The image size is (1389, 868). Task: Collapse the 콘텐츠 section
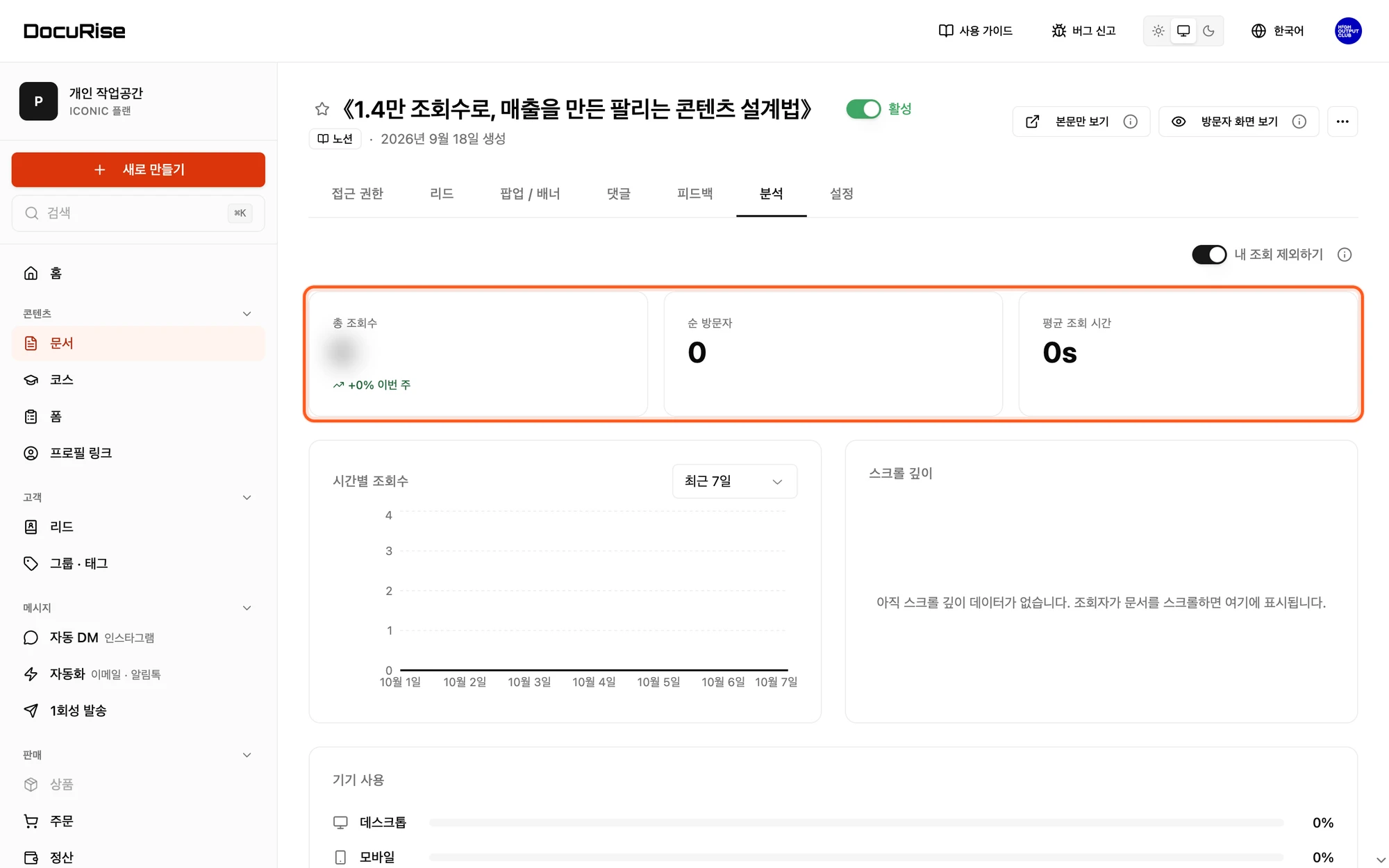click(247, 314)
